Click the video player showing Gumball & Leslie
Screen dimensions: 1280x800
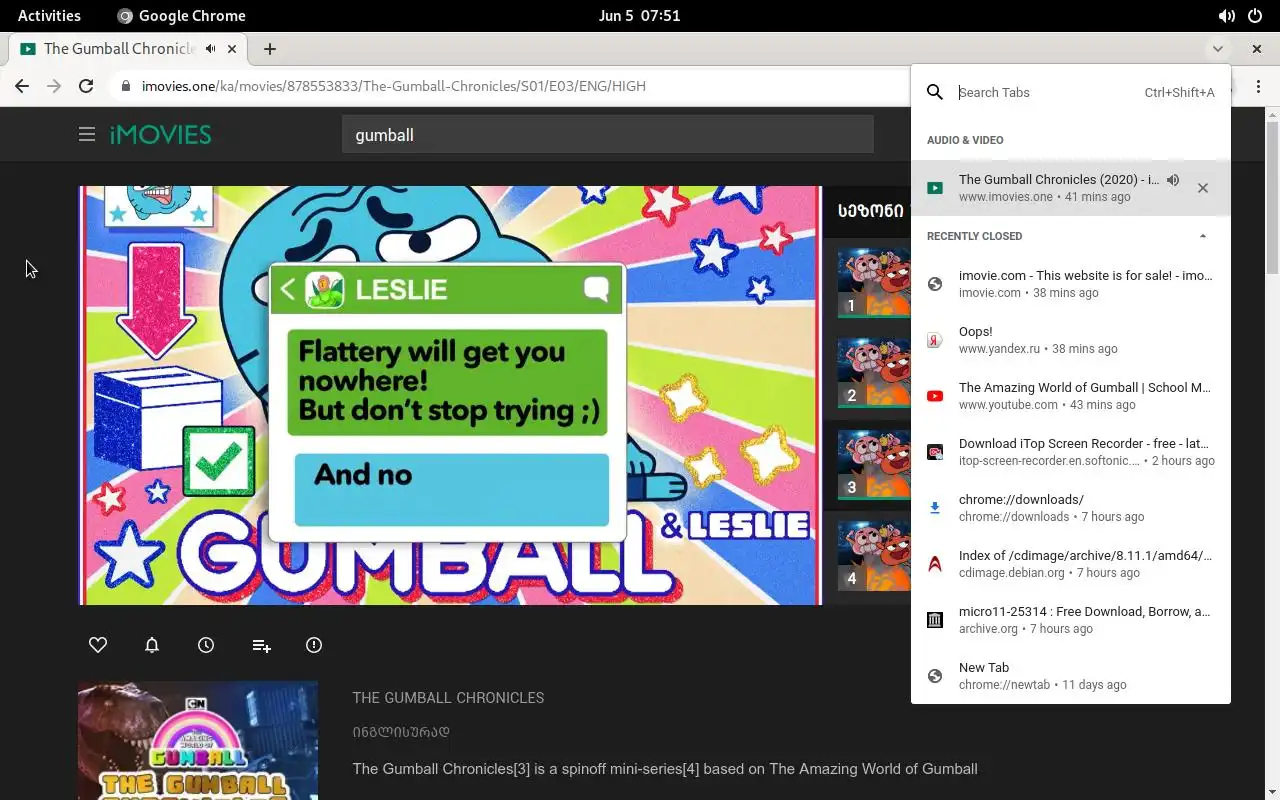tap(450, 395)
